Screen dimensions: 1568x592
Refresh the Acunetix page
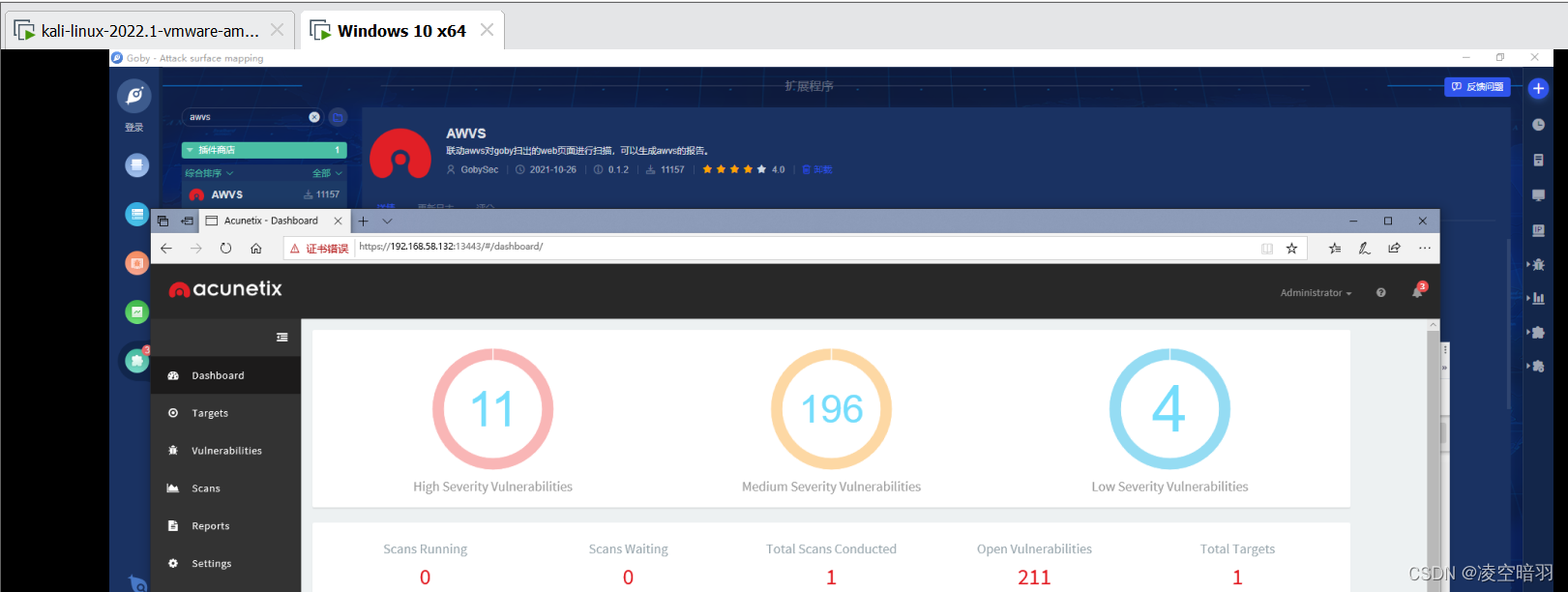coord(225,249)
